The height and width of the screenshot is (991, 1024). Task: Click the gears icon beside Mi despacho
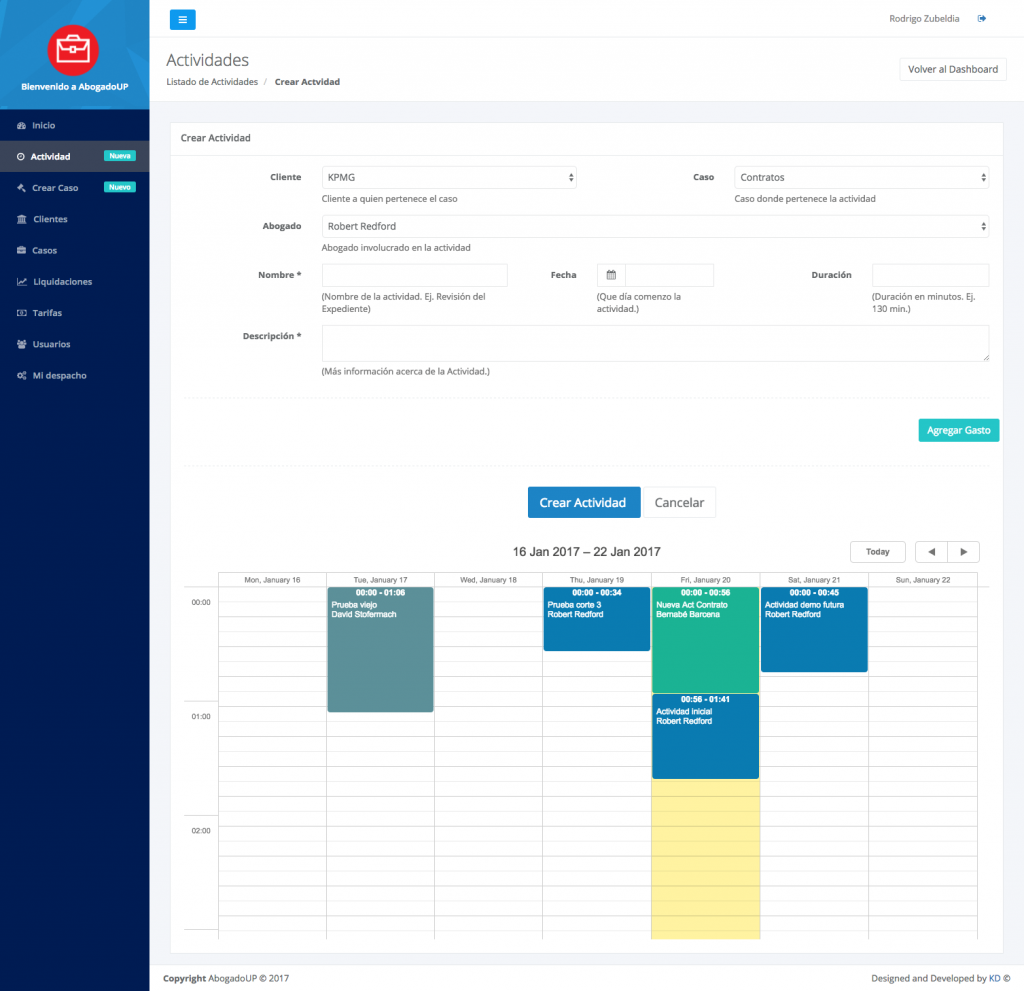coord(22,376)
